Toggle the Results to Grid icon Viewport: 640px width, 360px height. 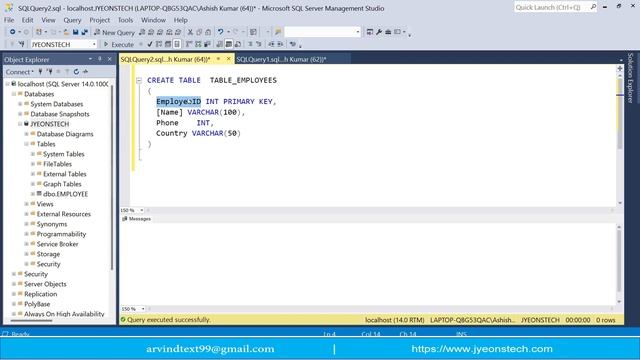click(x=229, y=44)
